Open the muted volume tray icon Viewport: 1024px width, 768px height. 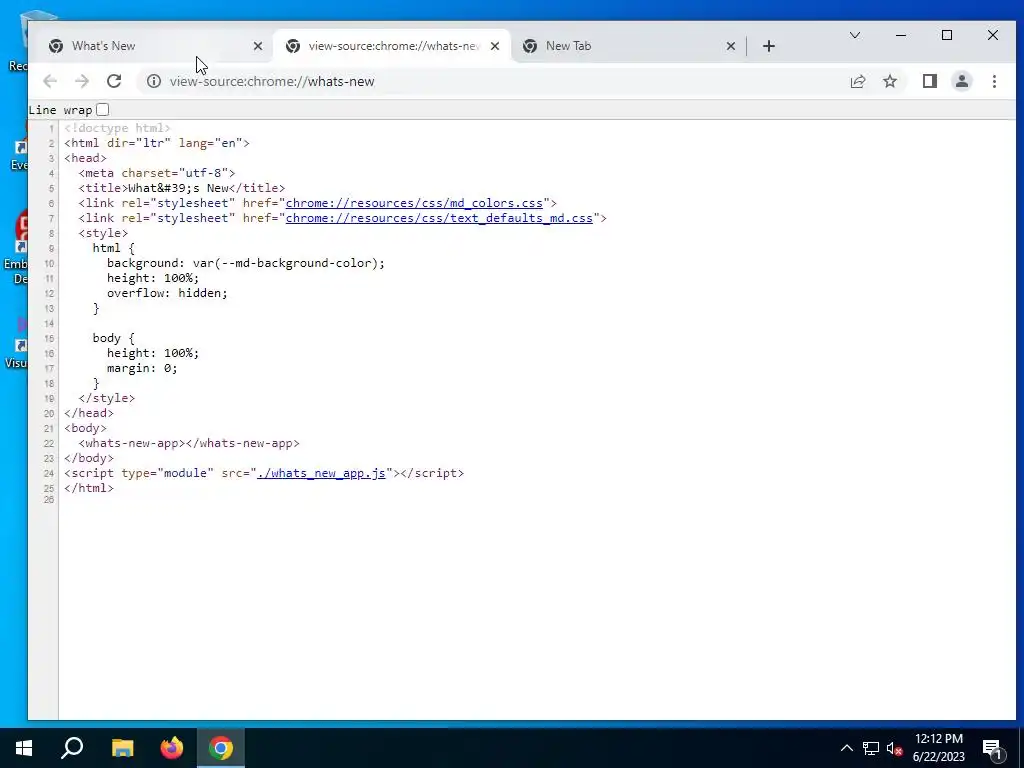894,748
